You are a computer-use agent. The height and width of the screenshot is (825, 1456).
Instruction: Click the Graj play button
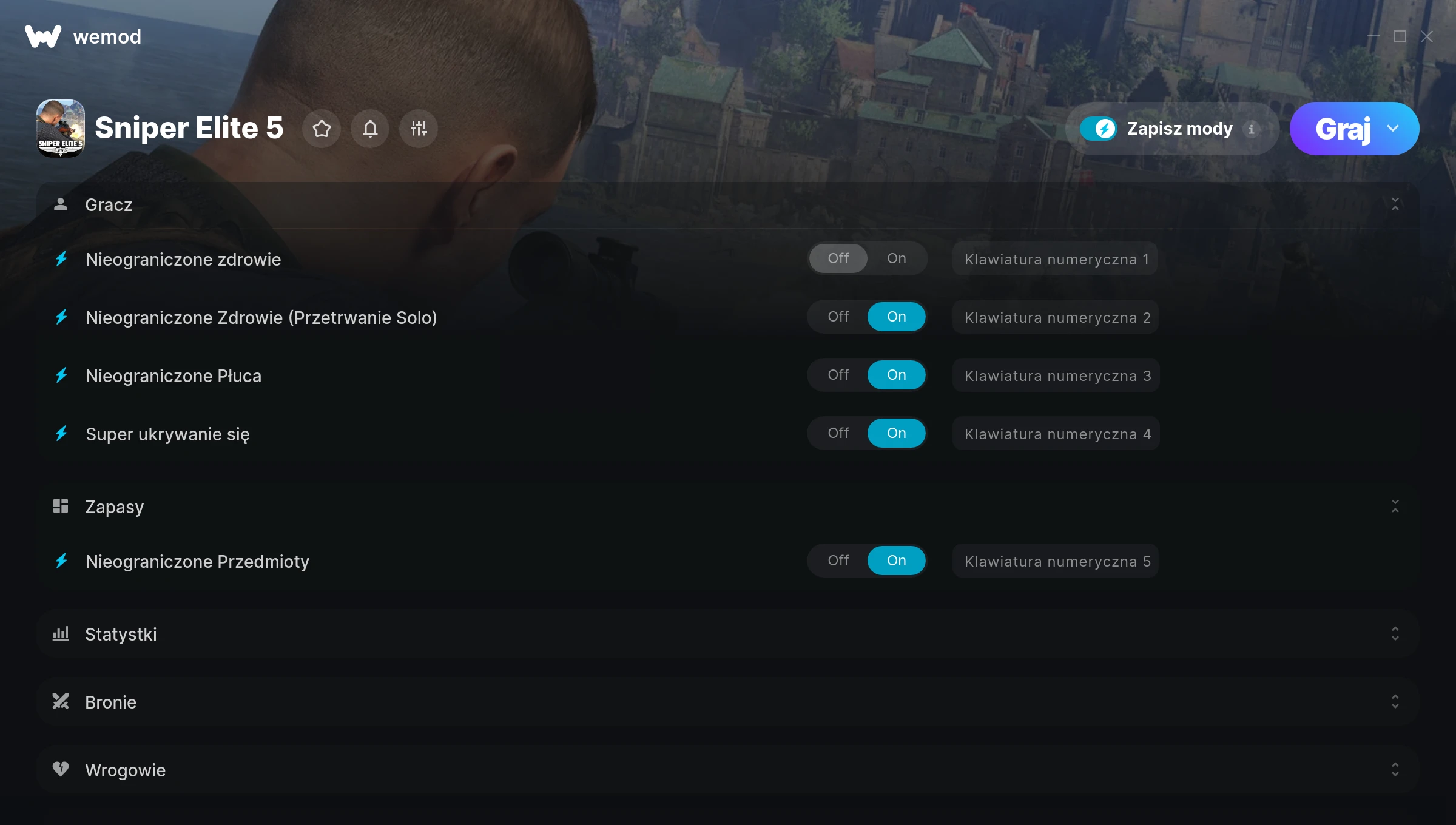pyautogui.click(x=1342, y=129)
